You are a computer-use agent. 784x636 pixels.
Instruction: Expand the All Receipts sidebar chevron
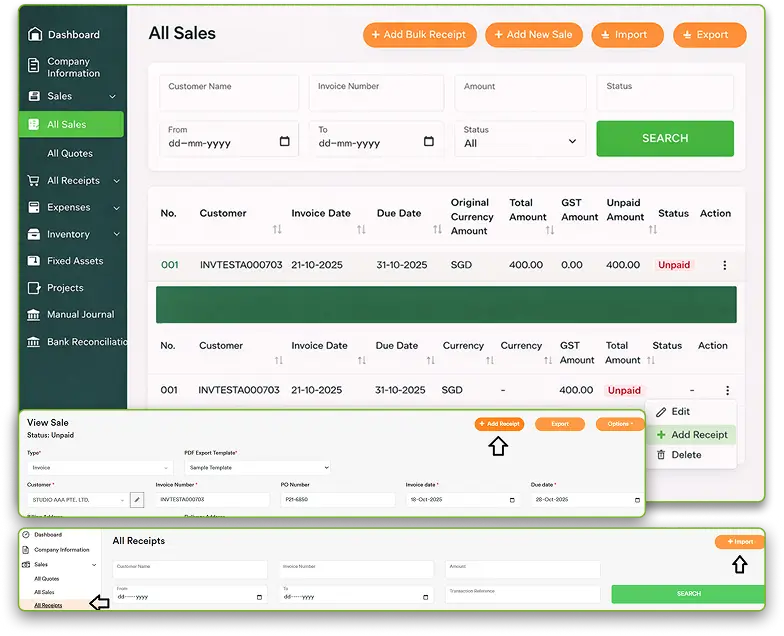[117, 181]
